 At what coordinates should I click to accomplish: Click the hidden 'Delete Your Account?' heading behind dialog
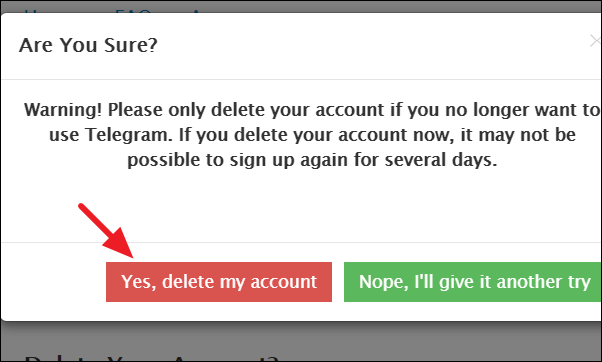(151, 358)
